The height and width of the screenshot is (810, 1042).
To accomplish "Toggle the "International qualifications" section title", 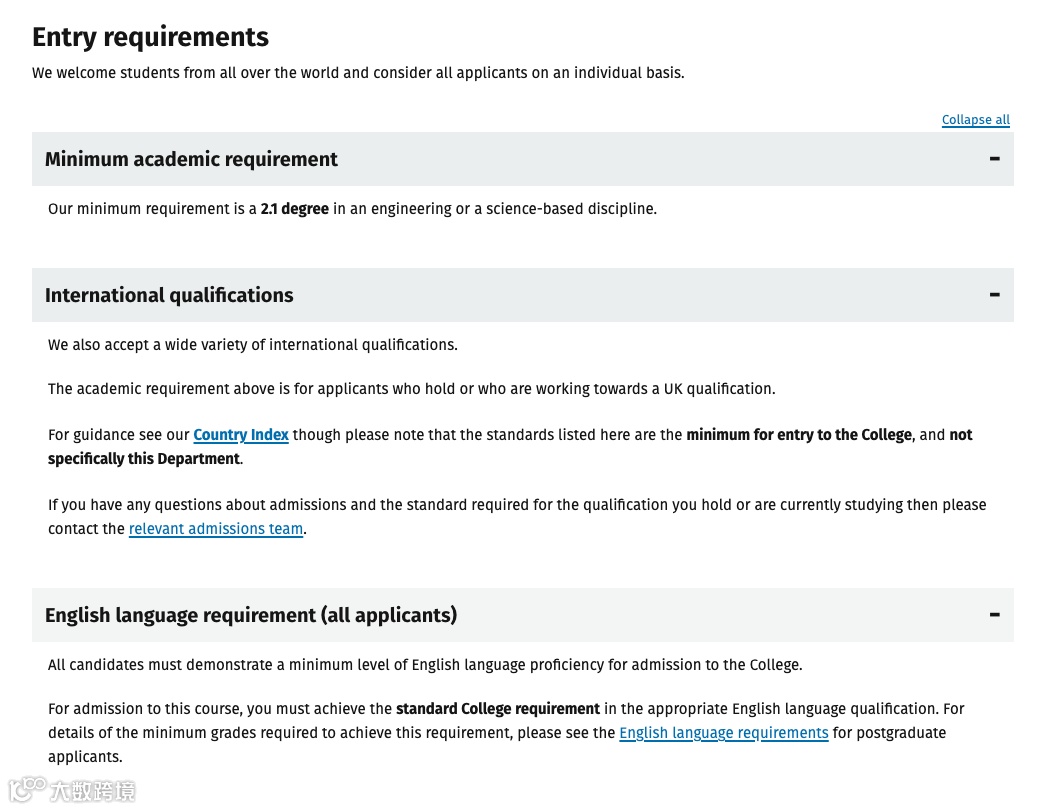I will pyautogui.click(x=169, y=295).
